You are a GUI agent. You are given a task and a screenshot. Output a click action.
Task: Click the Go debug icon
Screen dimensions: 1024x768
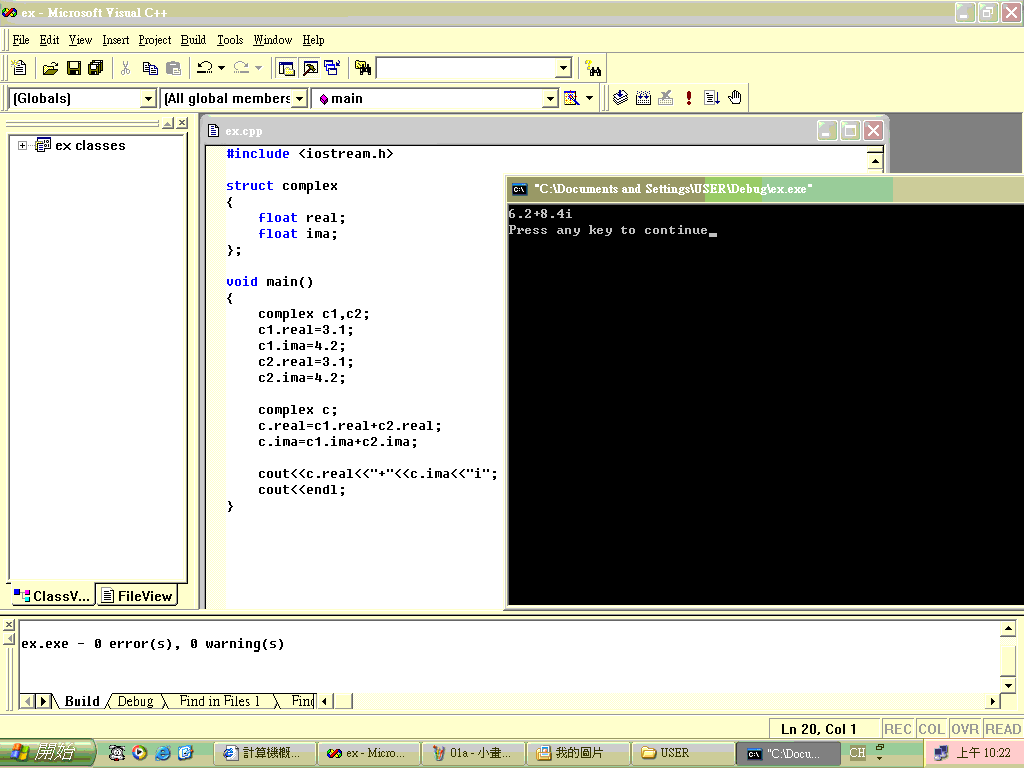(x=712, y=98)
